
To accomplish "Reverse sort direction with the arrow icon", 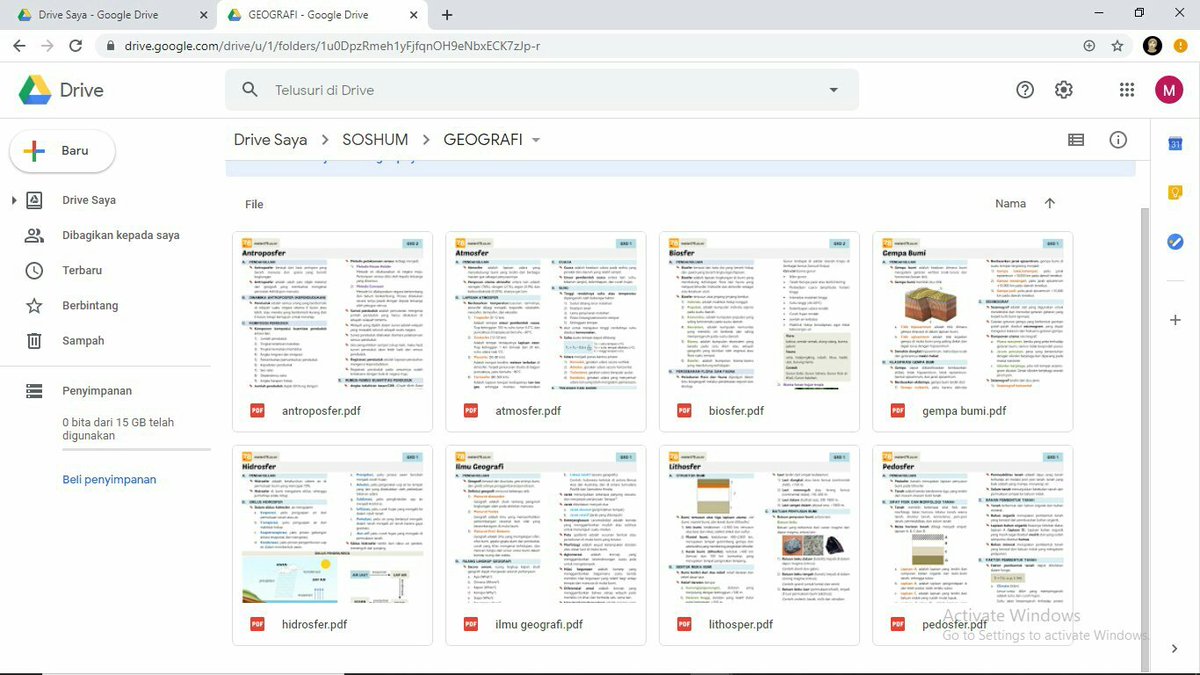I will [1049, 203].
